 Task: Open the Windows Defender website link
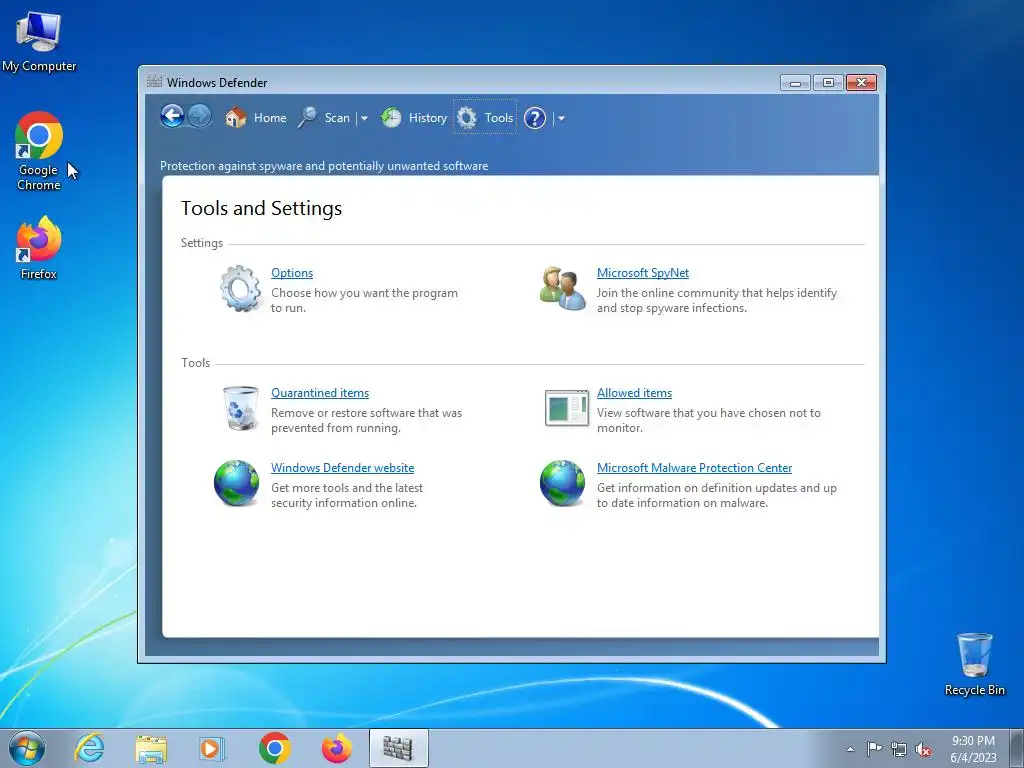click(x=342, y=468)
